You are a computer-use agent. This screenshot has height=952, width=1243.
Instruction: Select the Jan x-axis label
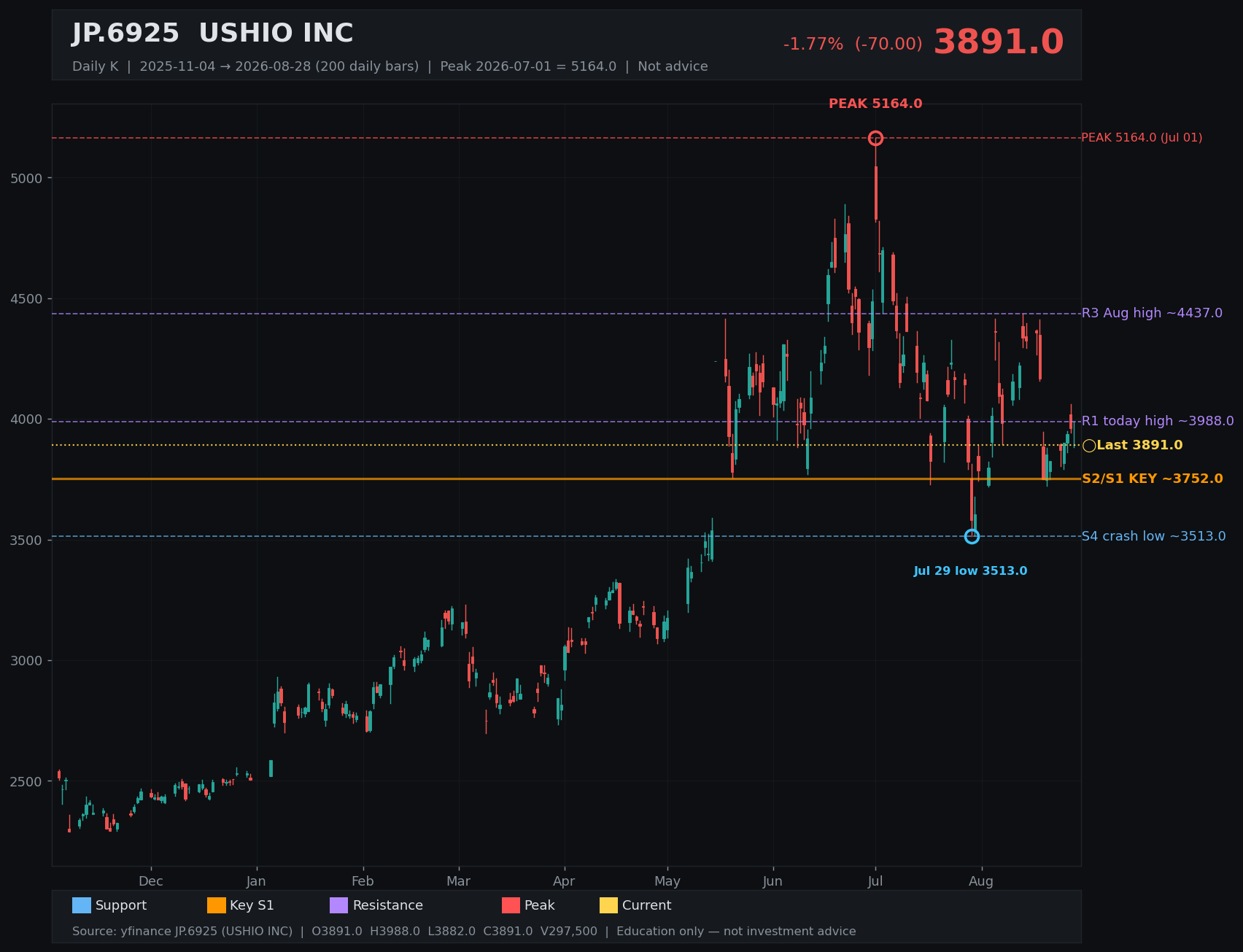click(256, 881)
